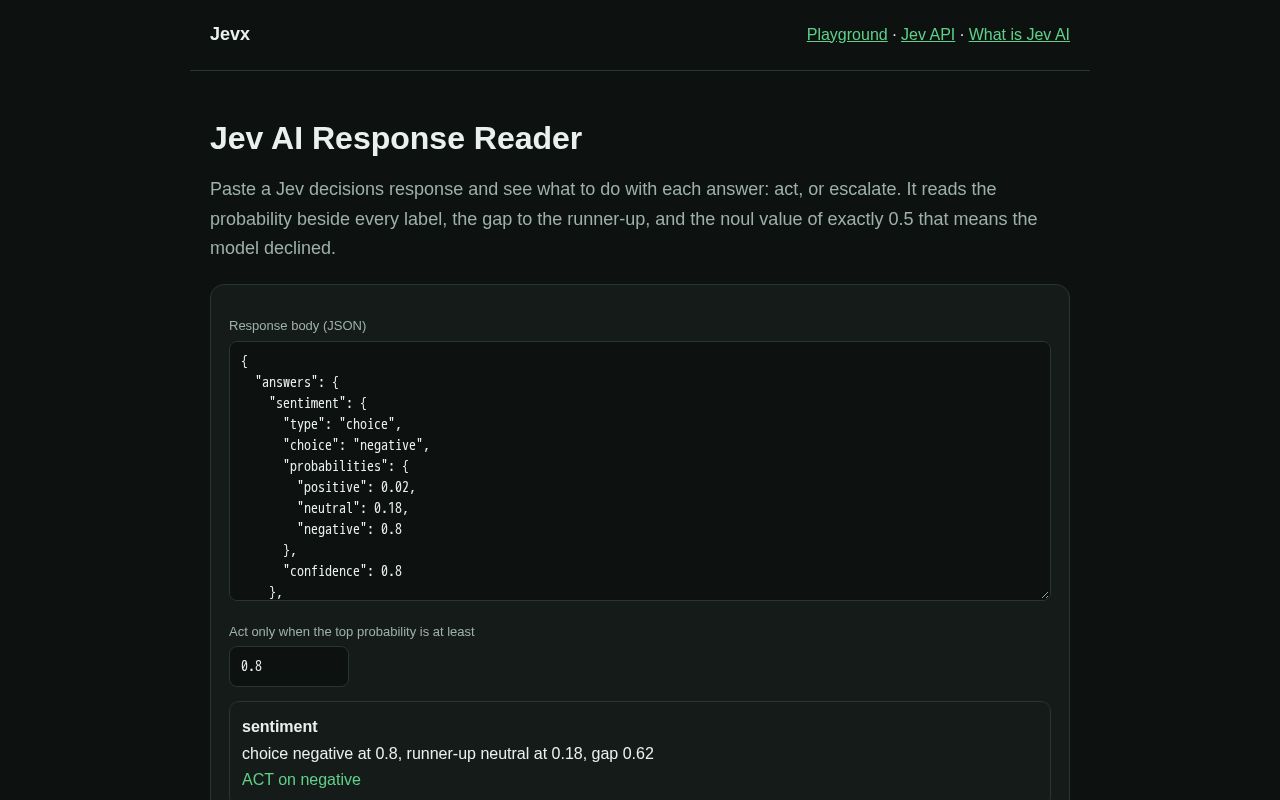This screenshot has width=1280, height=800.
Task: Click the 'ACT on negative' verdict text
Action: coord(301,779)
